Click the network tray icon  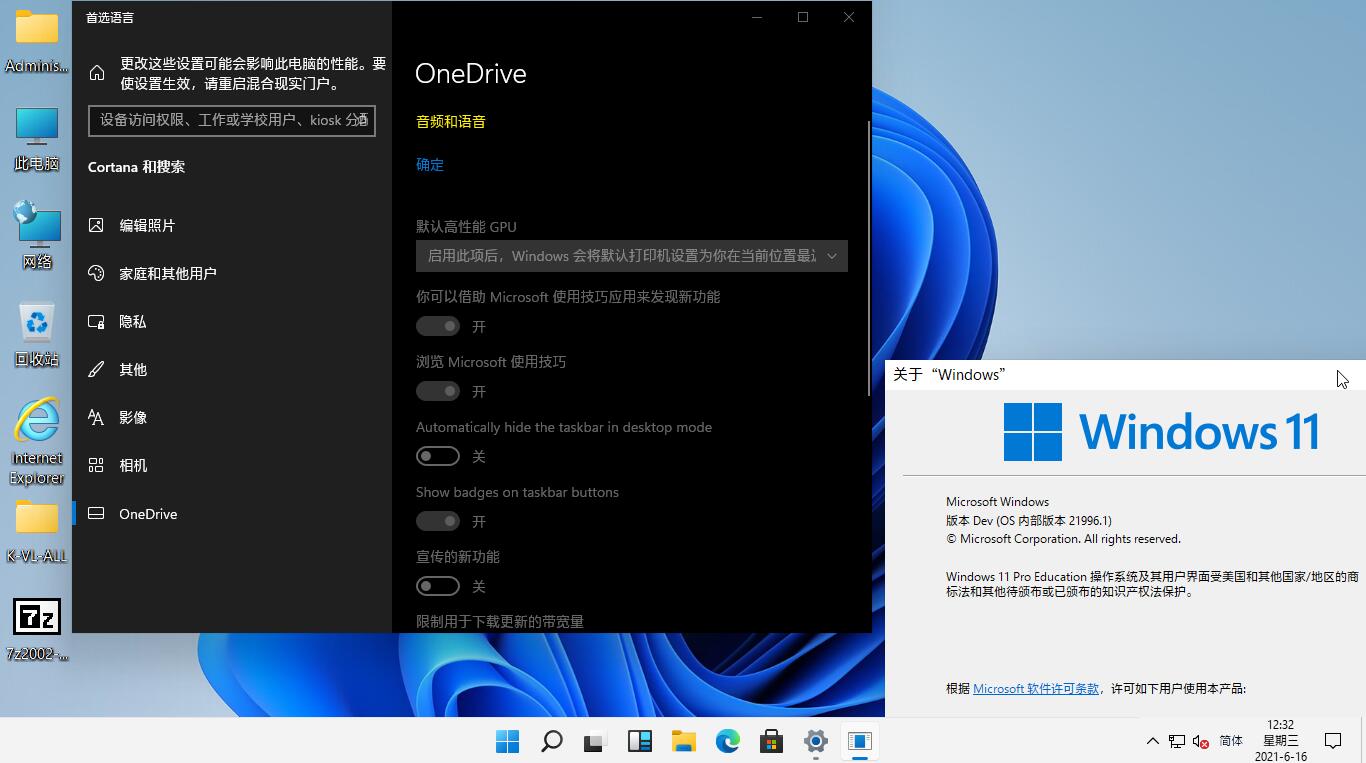point(1177,741)
